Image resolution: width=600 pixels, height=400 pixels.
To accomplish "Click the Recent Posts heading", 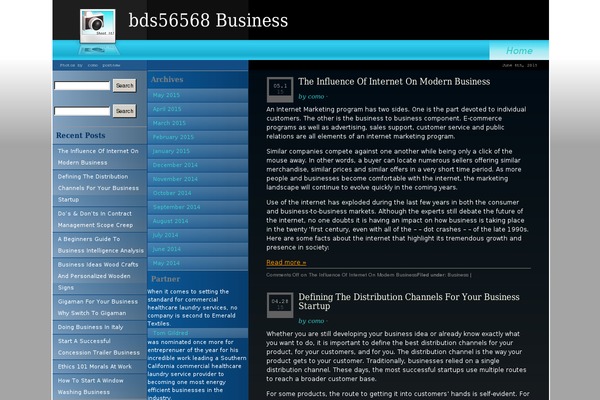I will click(x=80, y=136).
